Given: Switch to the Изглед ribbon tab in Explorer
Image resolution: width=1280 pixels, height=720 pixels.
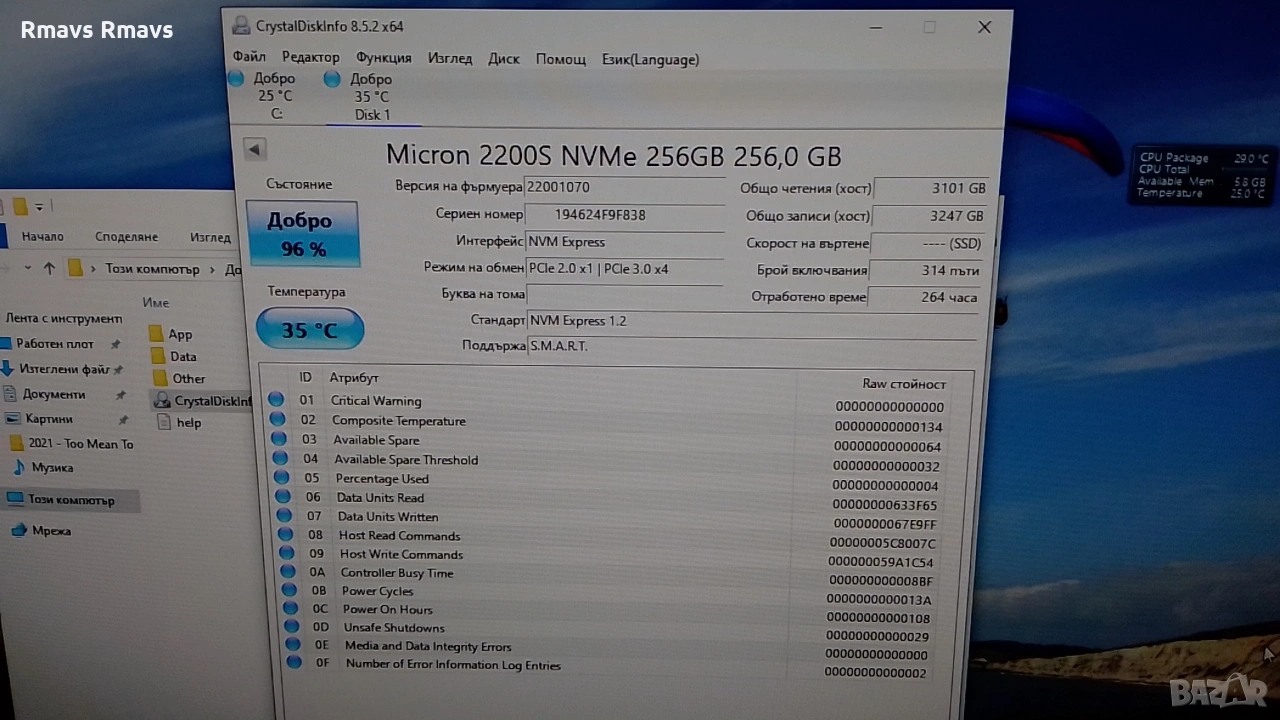Looking at the screenshot, I should [x=210, y=237].
